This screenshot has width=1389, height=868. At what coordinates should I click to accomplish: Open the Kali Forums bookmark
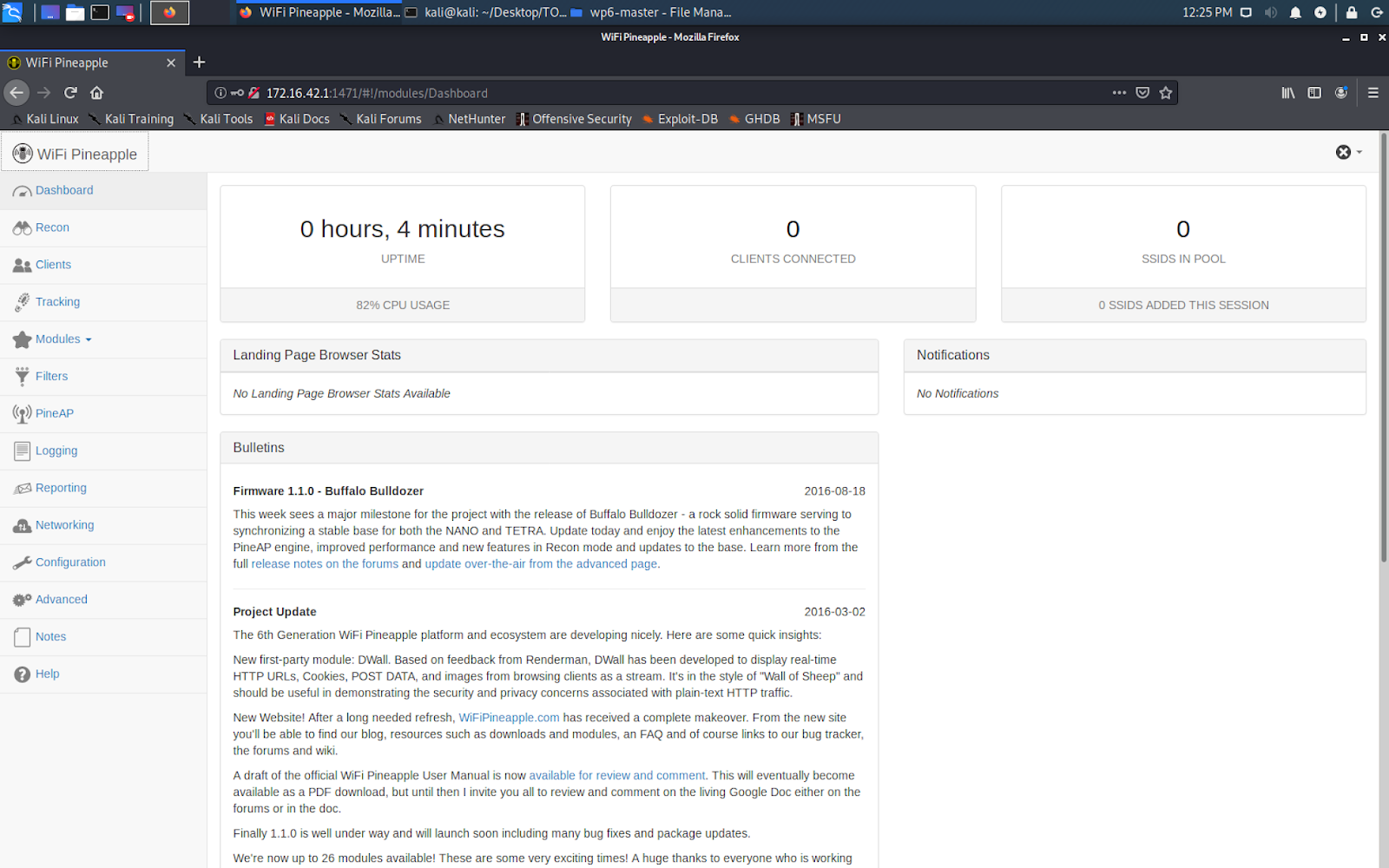click(380, 119)
